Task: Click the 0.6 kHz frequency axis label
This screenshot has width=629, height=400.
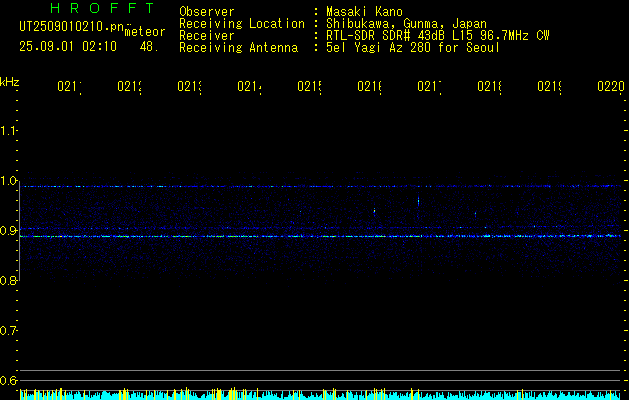Action: click(8, 380)
